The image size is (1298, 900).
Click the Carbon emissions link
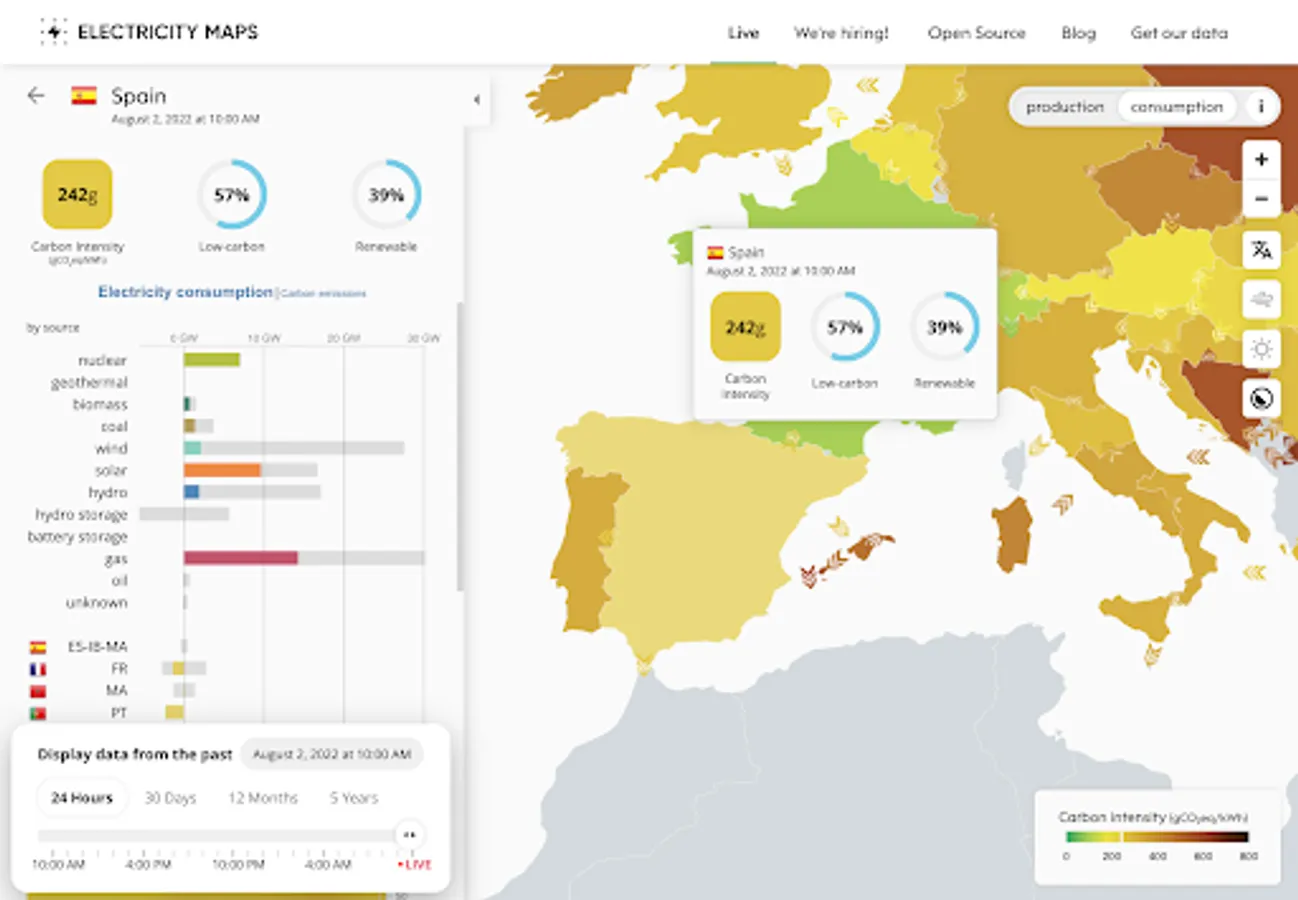(x=323, y=294)
